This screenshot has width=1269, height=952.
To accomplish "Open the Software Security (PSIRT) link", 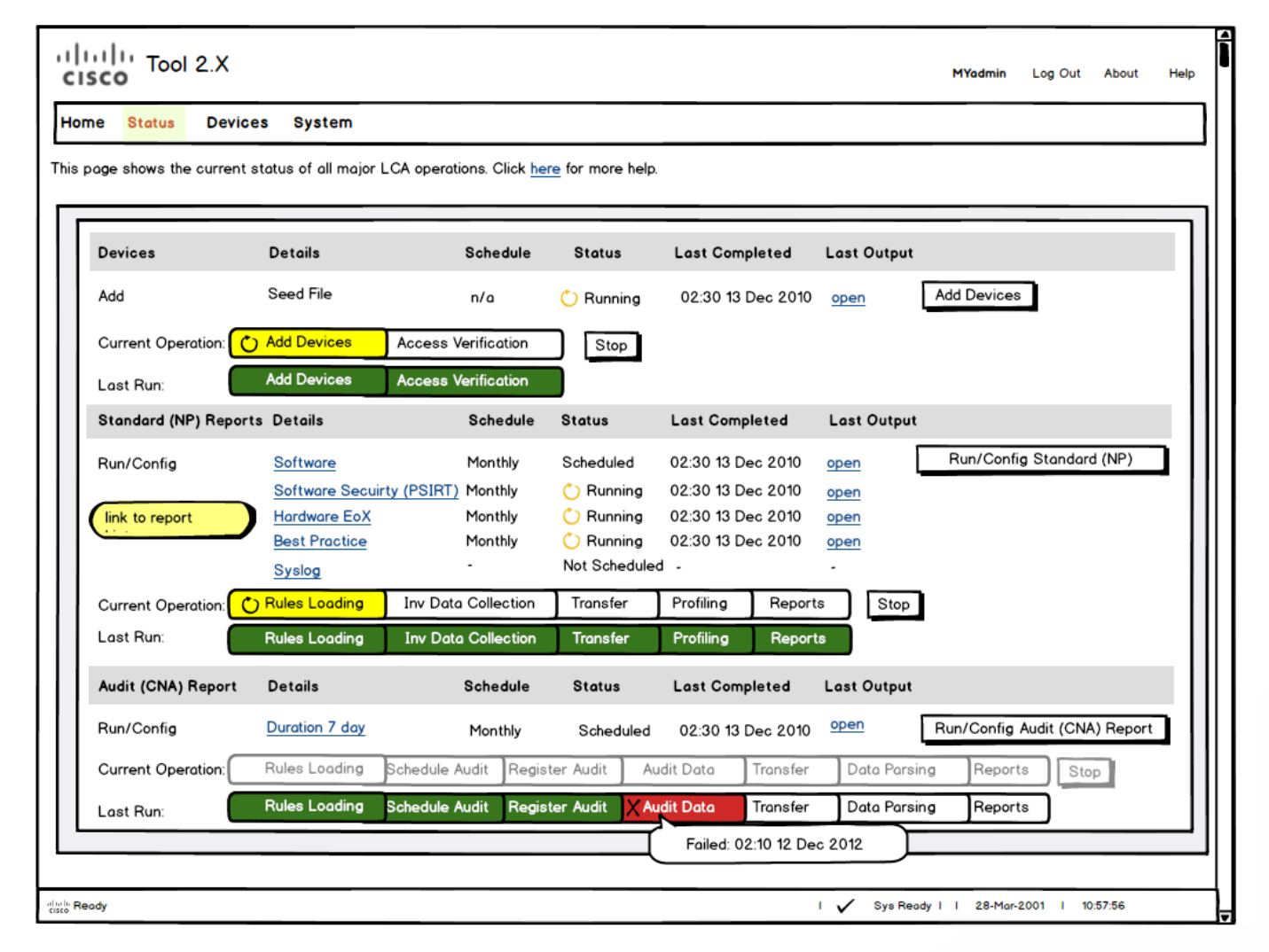I will 366,491.
